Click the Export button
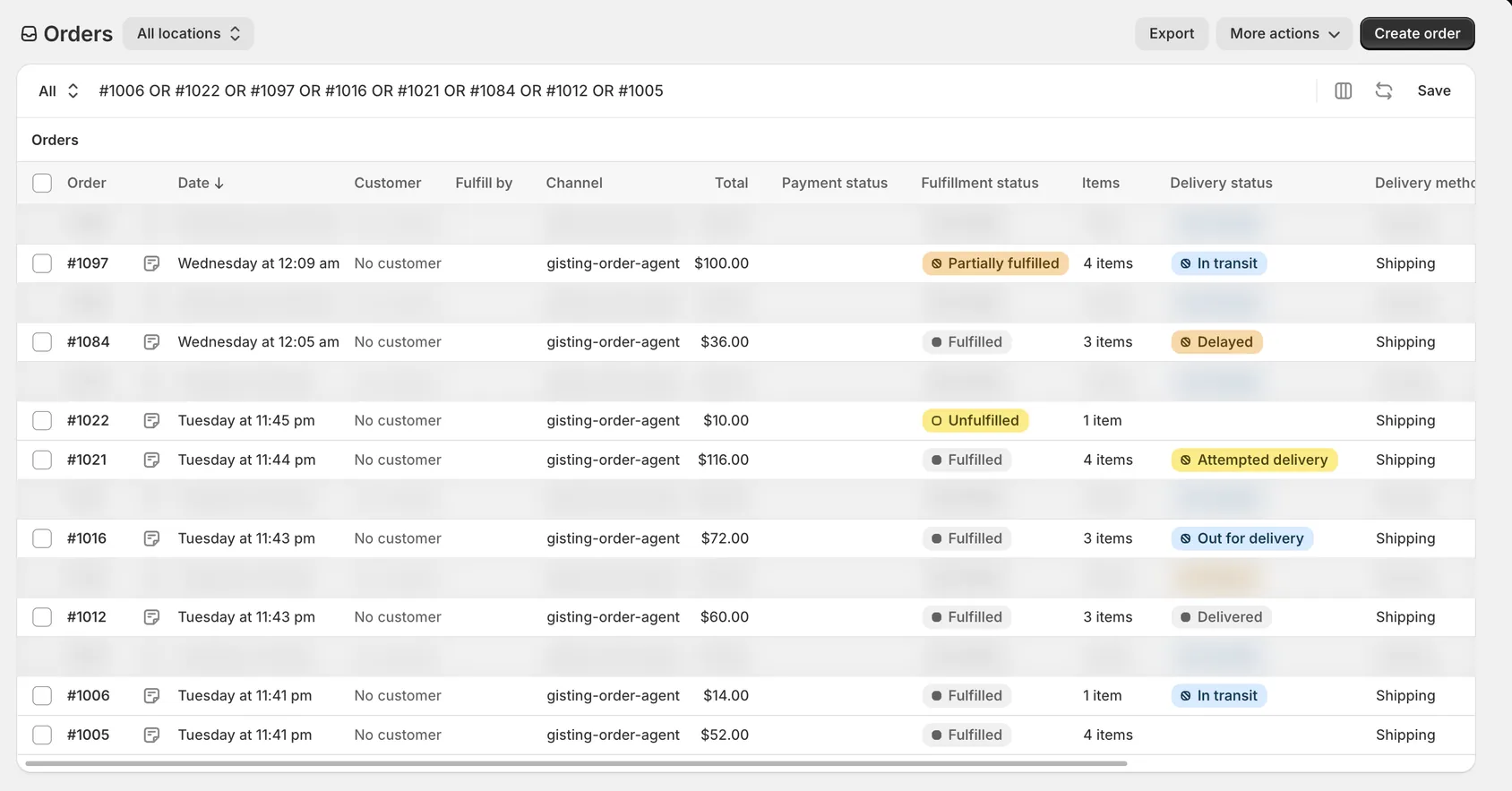This screenshot has height=791, width=1512. (1172, 33)
